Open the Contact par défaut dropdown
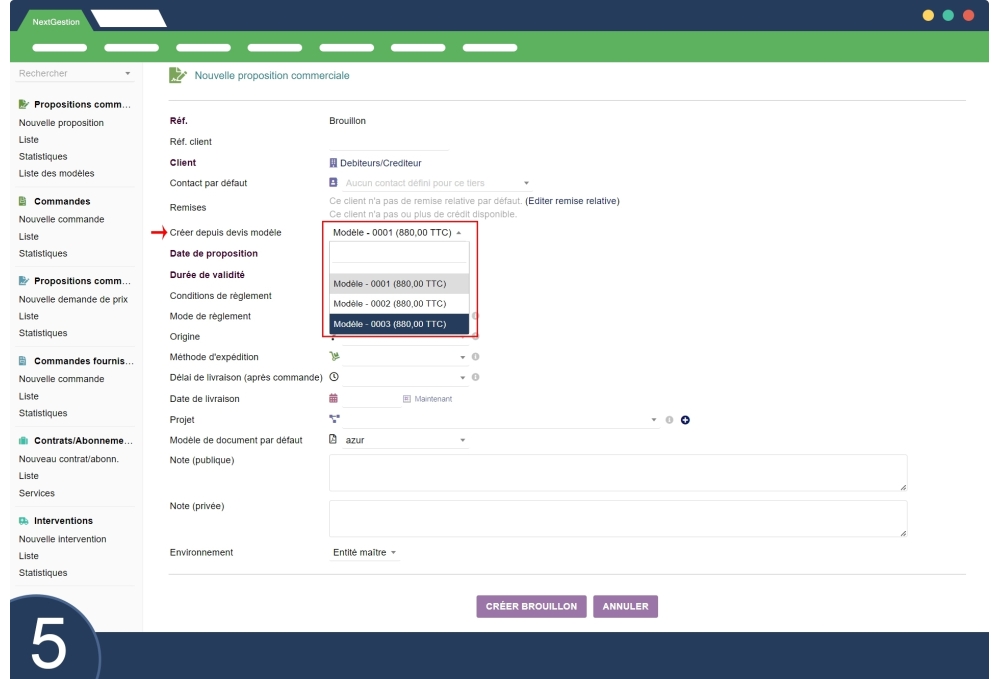Image resolution: width=1000 pixels, height=679 pixels. (x=430, y=184)
